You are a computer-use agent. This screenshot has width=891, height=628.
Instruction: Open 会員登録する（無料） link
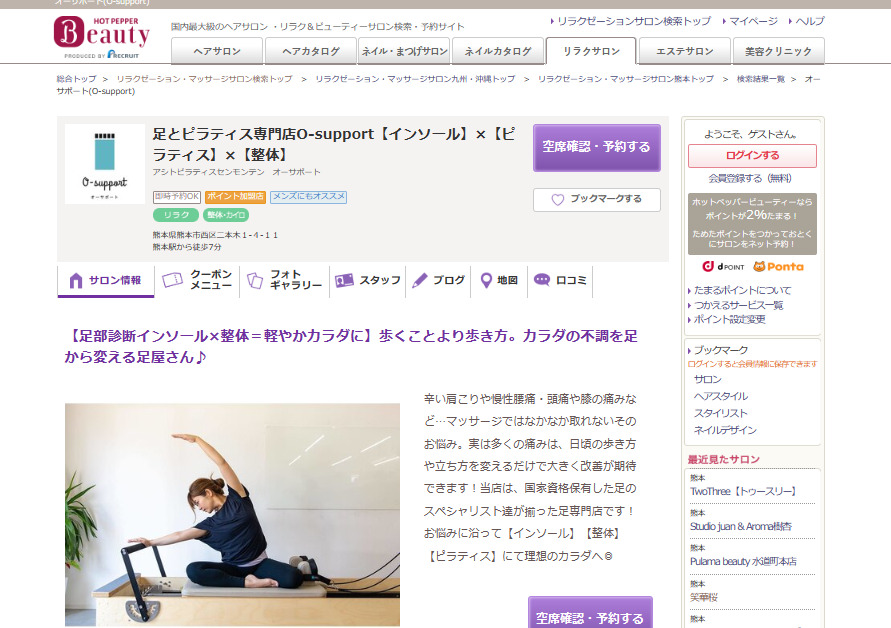(x=750, y=178)
